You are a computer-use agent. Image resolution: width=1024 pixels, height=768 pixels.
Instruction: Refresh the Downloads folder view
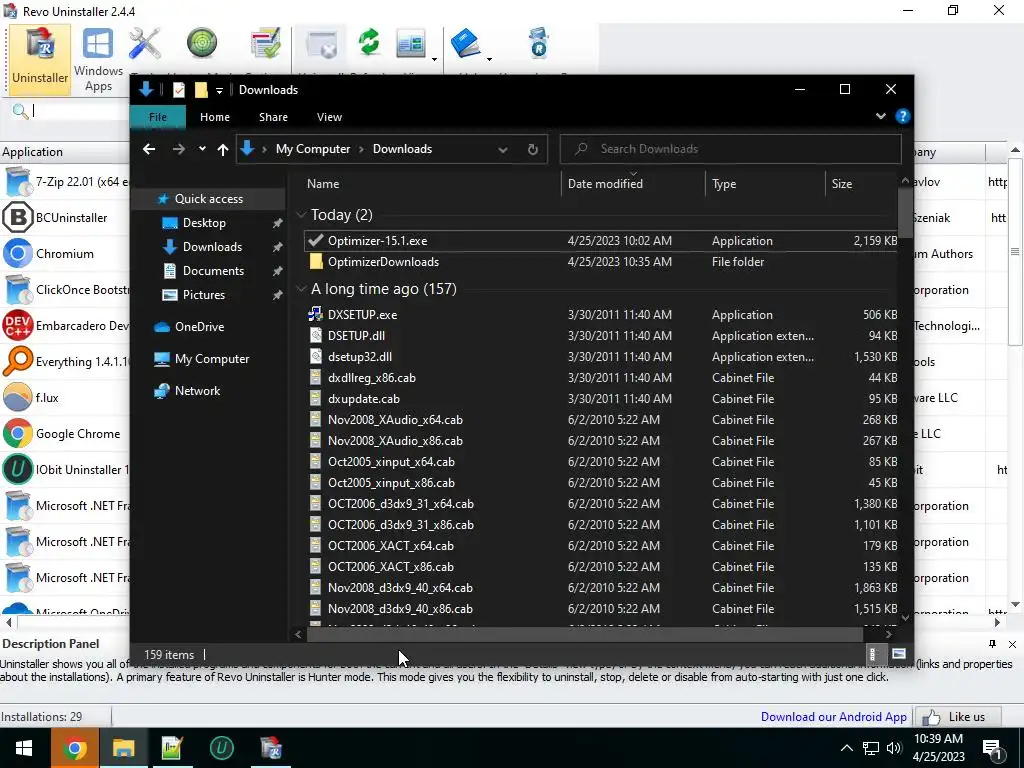pos(532,150)
